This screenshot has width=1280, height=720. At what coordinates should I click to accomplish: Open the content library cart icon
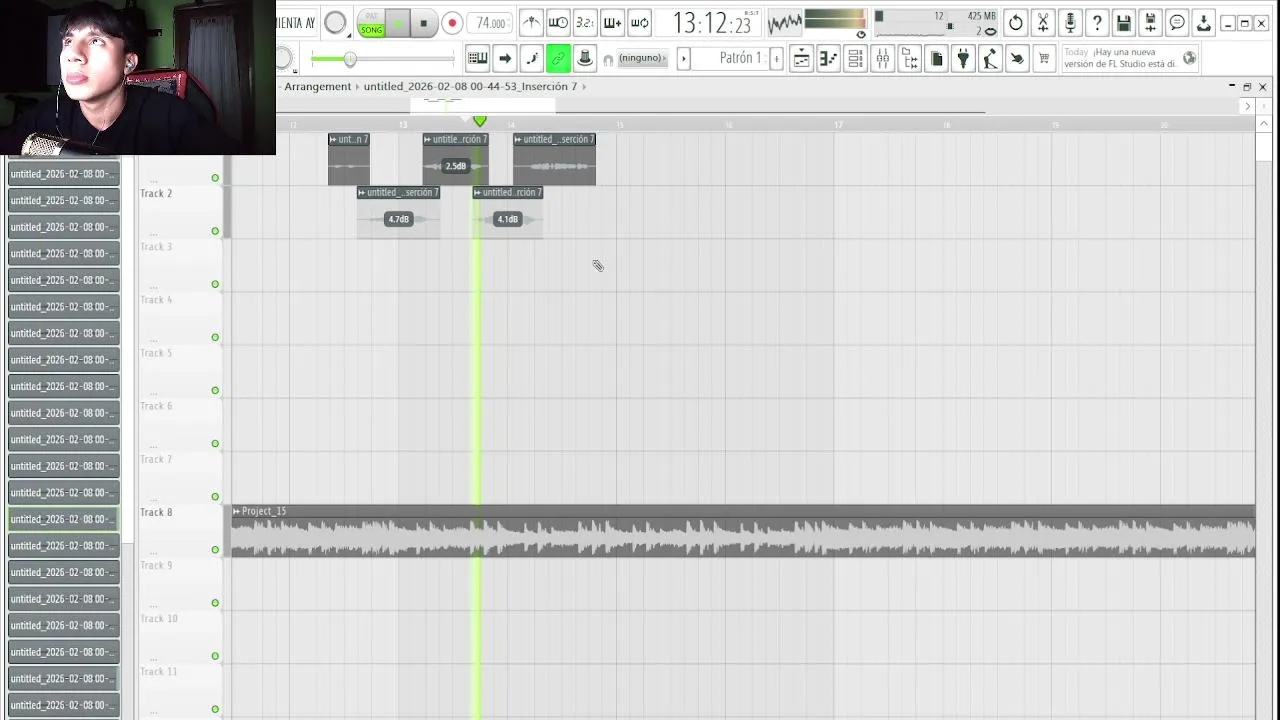(x=1044, y=59)
